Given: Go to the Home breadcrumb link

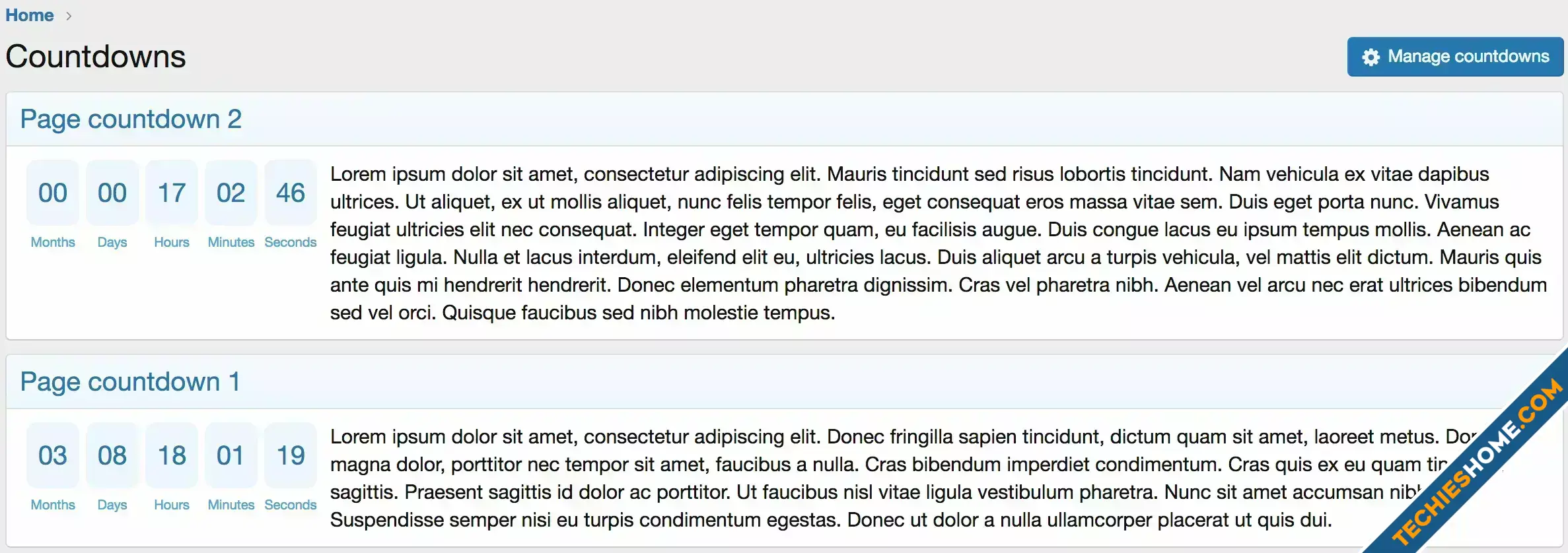Looking at the screenshot, I should coord(30,15).
